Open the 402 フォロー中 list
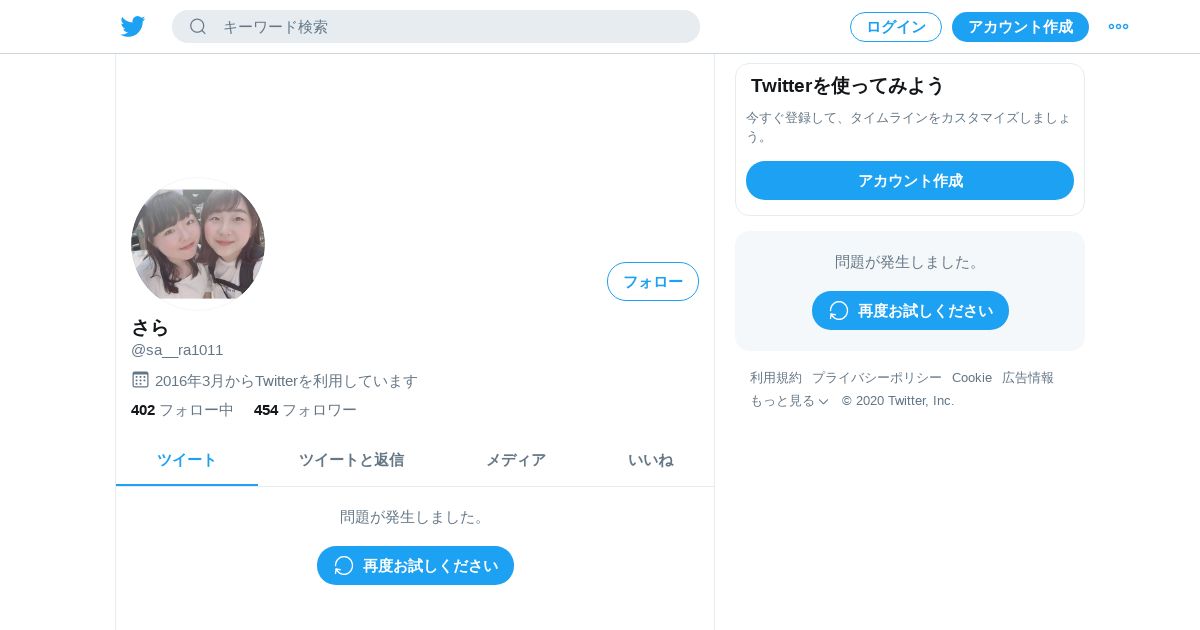Viewport: 1200px width, 630px height. tap(182, 409)
